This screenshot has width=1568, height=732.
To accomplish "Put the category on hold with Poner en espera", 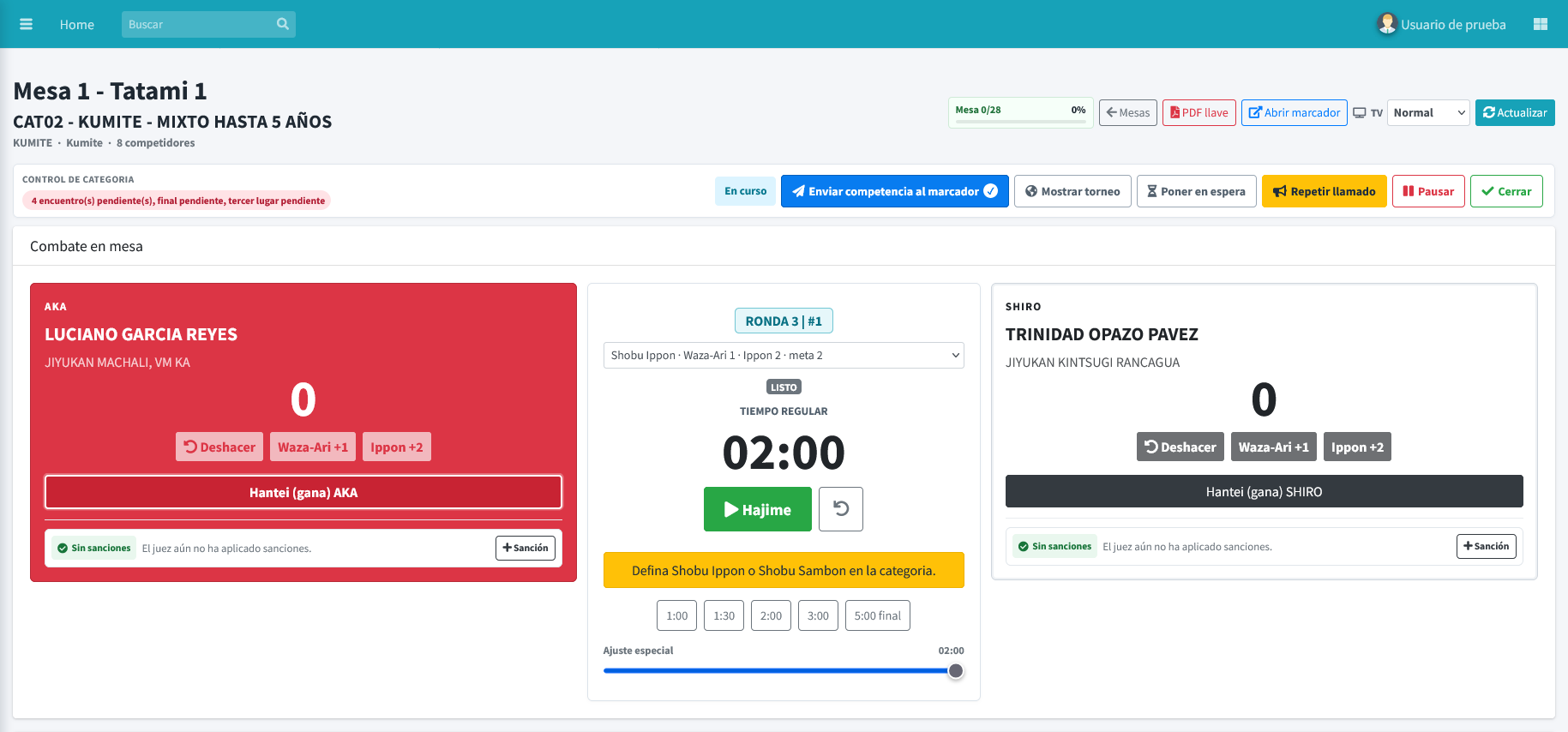I will point(1196,191).
